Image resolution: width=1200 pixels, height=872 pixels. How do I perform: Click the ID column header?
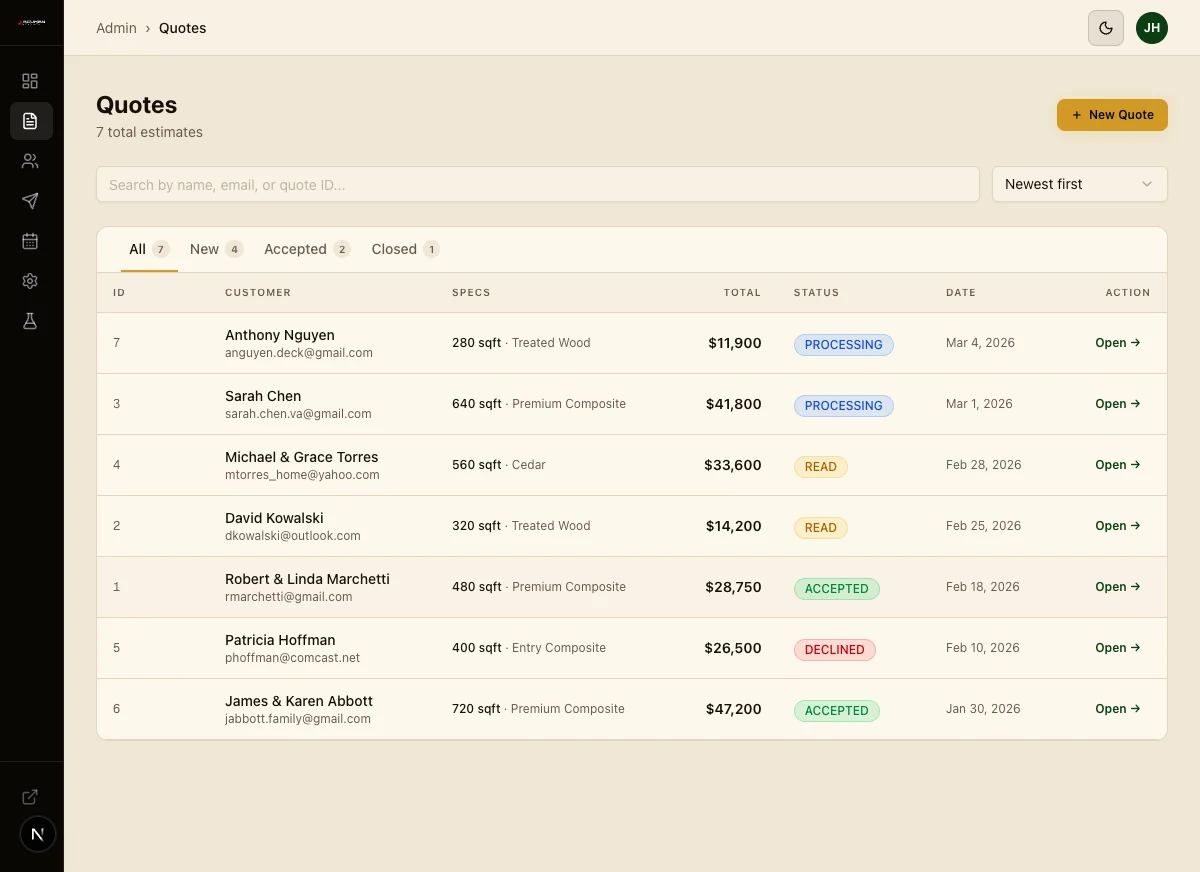tap(119, 293)
